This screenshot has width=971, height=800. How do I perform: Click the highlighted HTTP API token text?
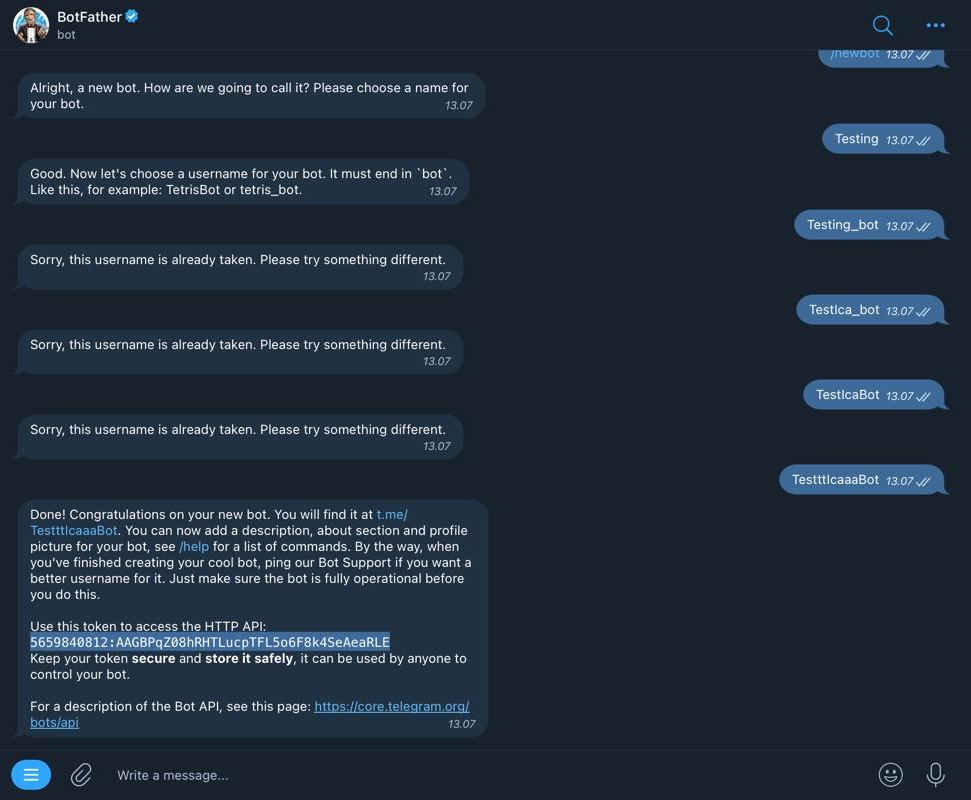click(210, 642)
